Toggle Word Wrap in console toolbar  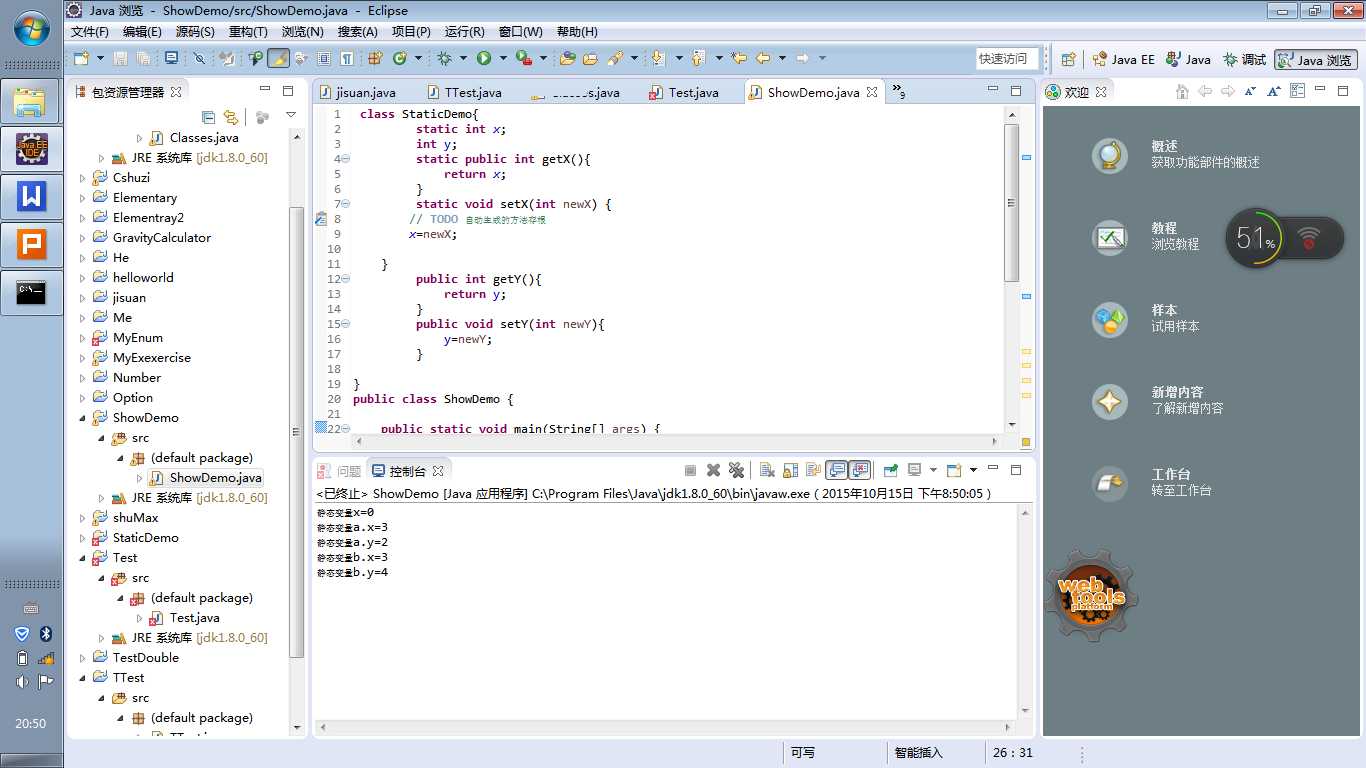(x=814, y=470)
